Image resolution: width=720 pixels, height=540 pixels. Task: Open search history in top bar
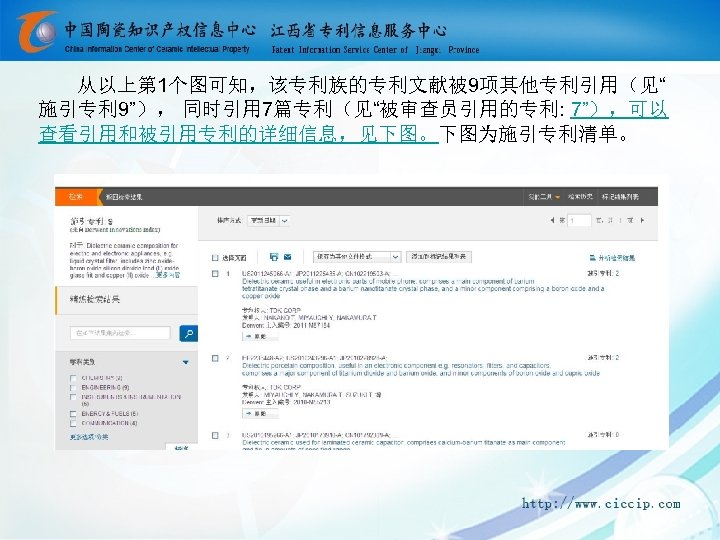coord(580,197)
